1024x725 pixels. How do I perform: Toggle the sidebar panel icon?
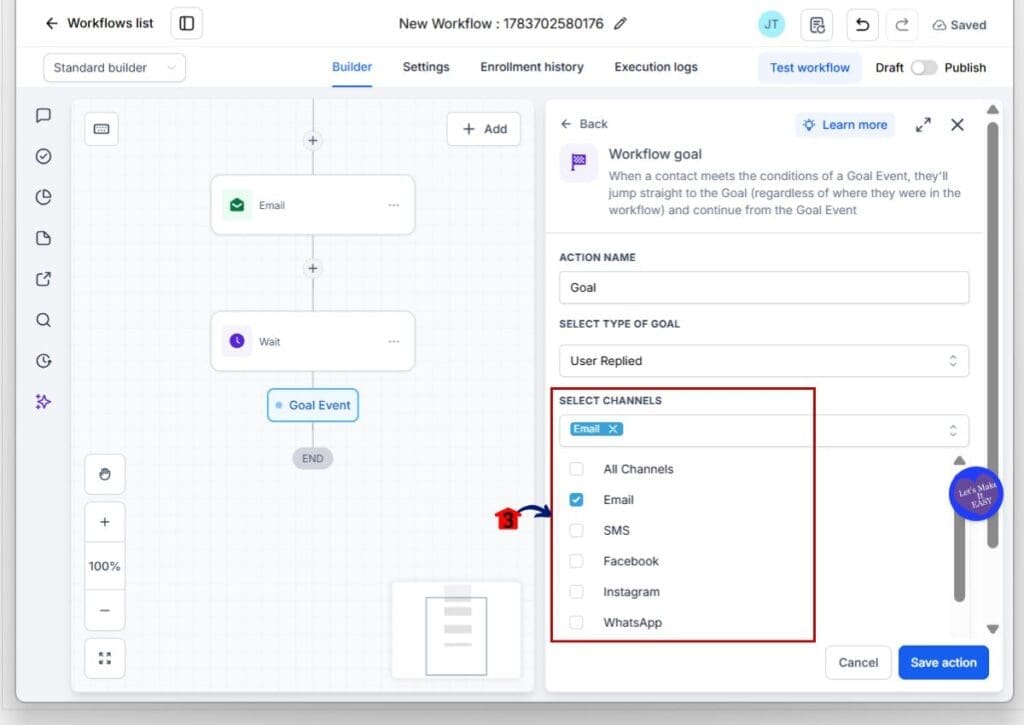pyautogui.click(x=187, y=24)
